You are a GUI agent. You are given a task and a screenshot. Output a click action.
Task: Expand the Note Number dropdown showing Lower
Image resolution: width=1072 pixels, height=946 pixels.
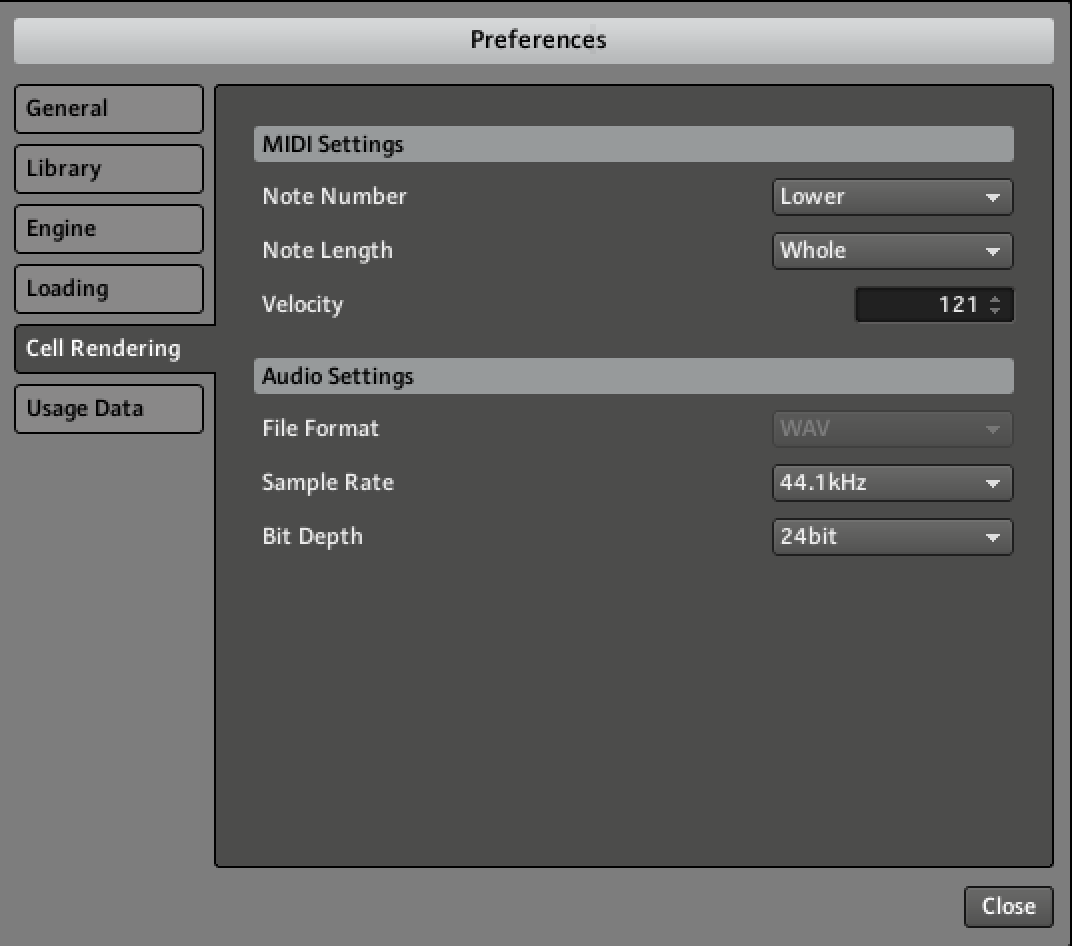click(892, 197)
